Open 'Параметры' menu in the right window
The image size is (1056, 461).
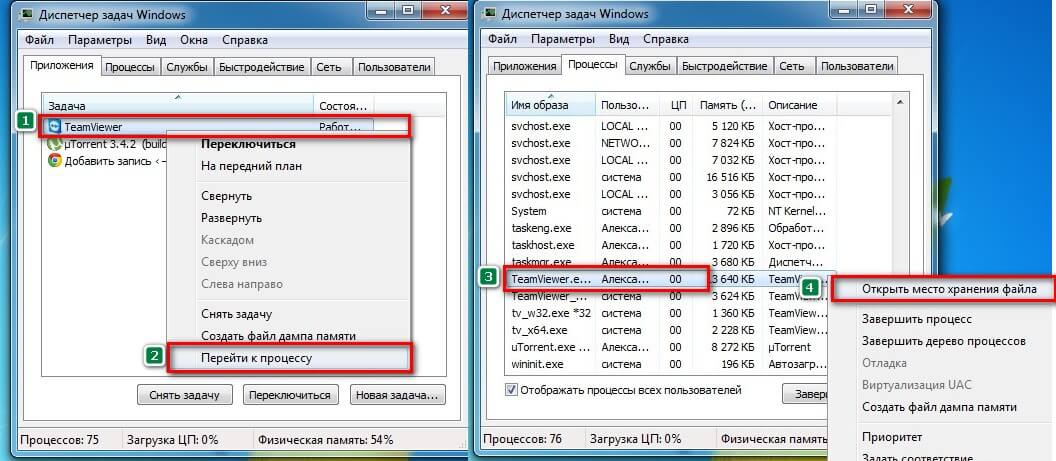pos(562,40)
